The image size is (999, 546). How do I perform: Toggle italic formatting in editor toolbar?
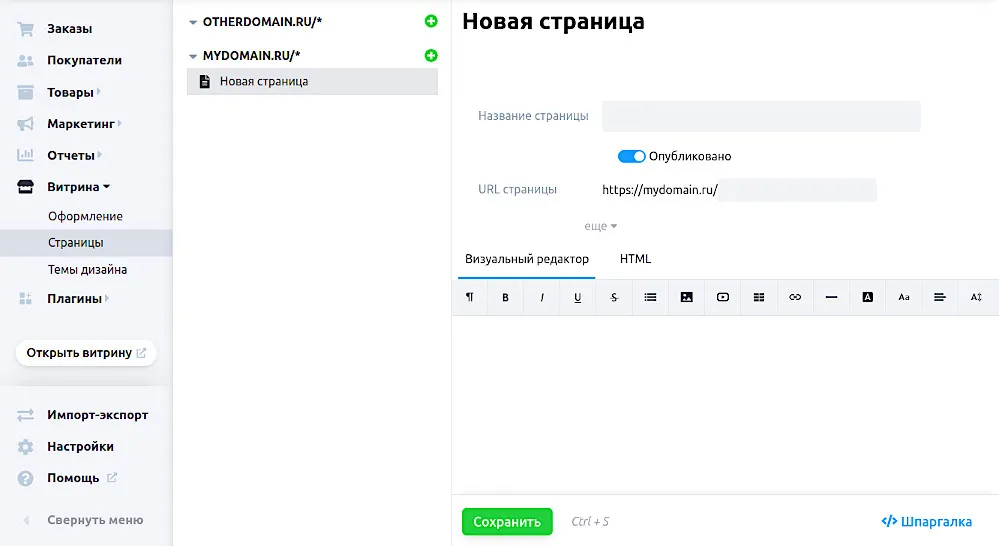(x=542, y=297)
